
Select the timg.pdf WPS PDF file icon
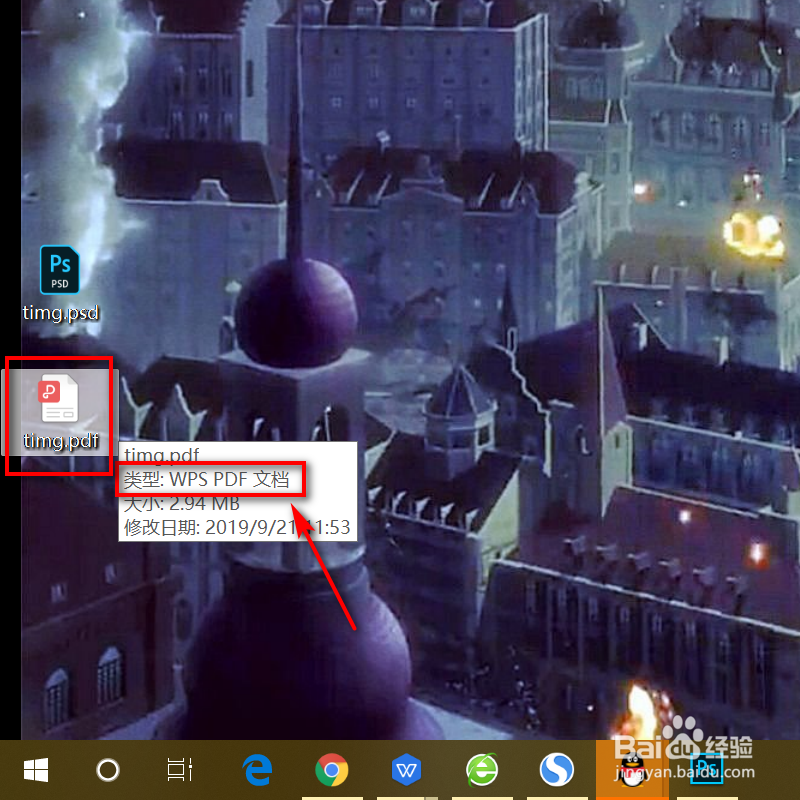tap(60, 398)
